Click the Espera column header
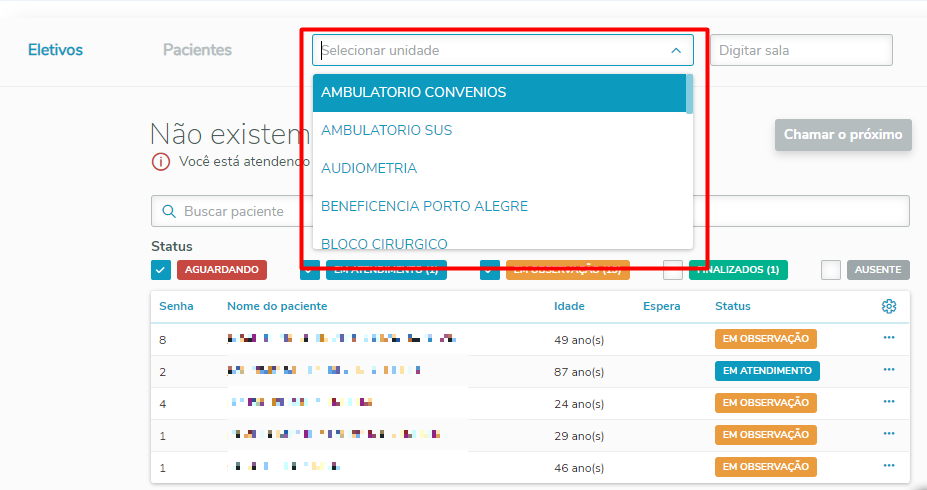The width and height of the screenshot is (927, 490). pos(662,306)
